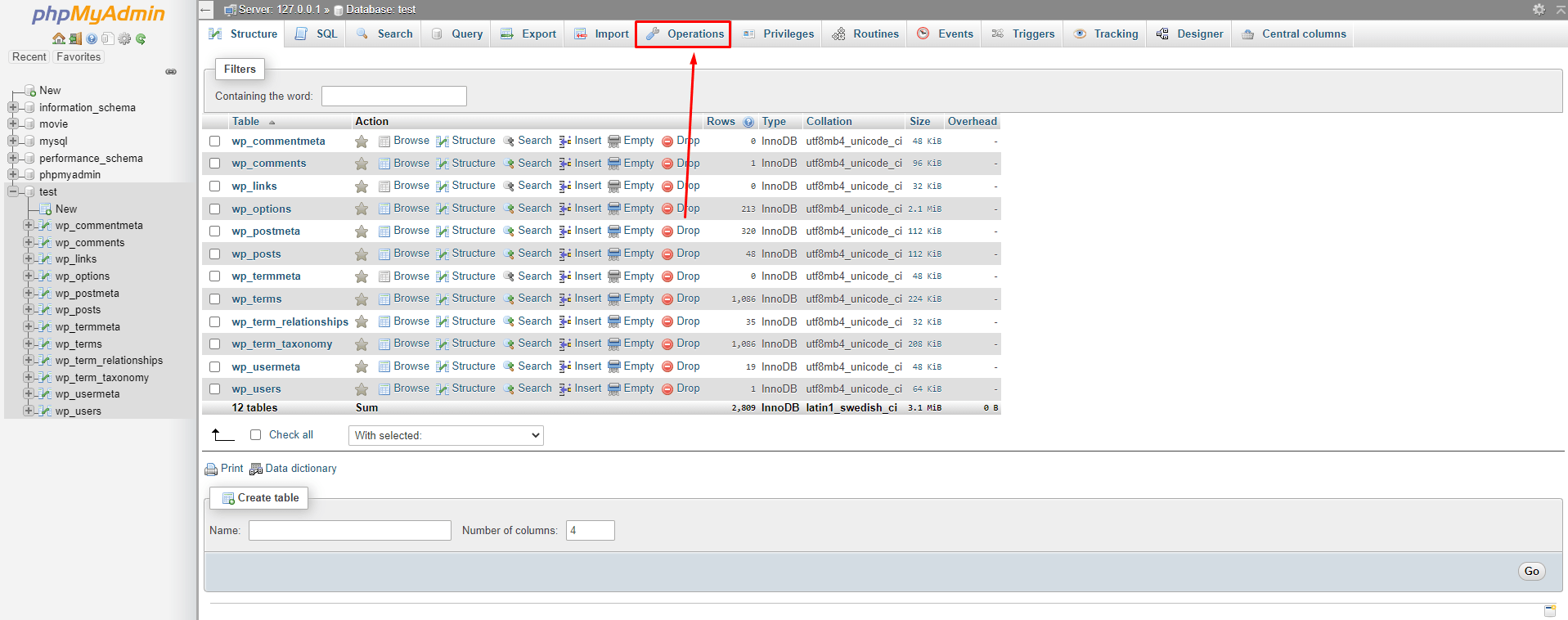Click the Browse icon for wp_term_relationships

click(384, 322)
